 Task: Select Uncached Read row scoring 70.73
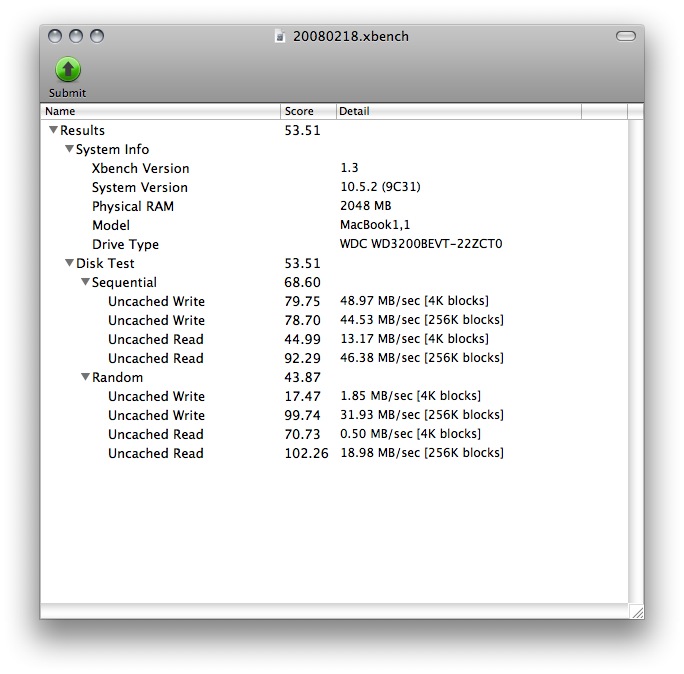click(334, 434)
